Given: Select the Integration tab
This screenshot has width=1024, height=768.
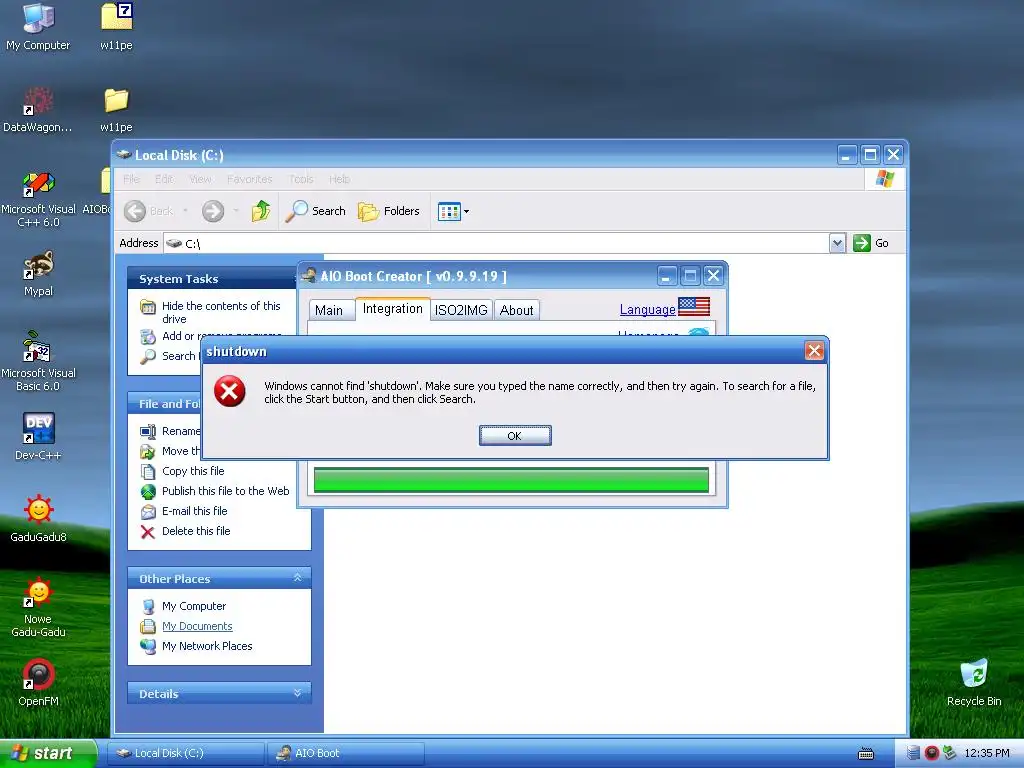Looking at the screenshot, I should click(x=392, y=308).
